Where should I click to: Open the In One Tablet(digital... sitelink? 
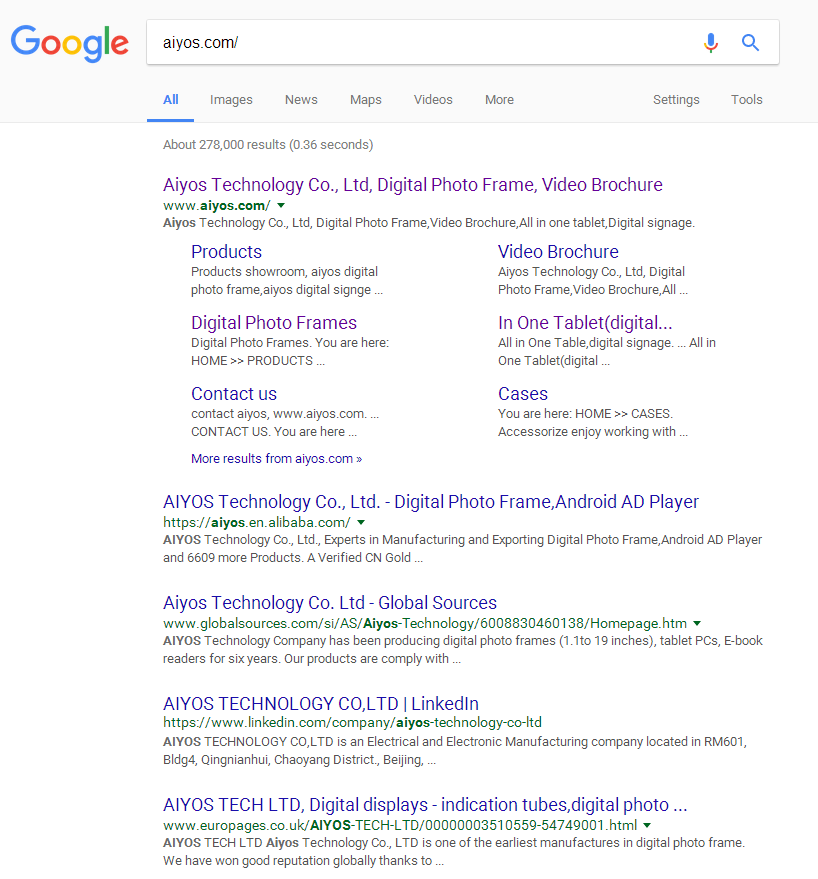585,323
